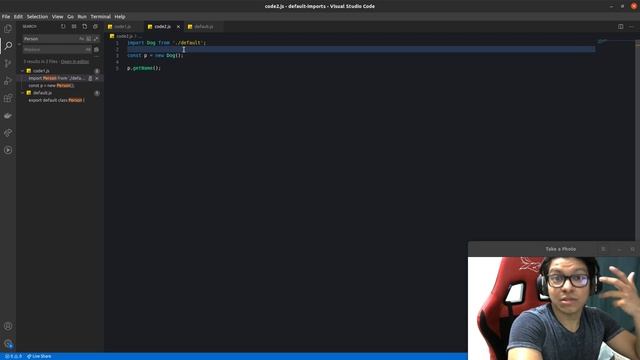This screenshot has width=640, height=360.
Task: Toggle Preserve Case in replace field
Action: [x=88, y=49]
